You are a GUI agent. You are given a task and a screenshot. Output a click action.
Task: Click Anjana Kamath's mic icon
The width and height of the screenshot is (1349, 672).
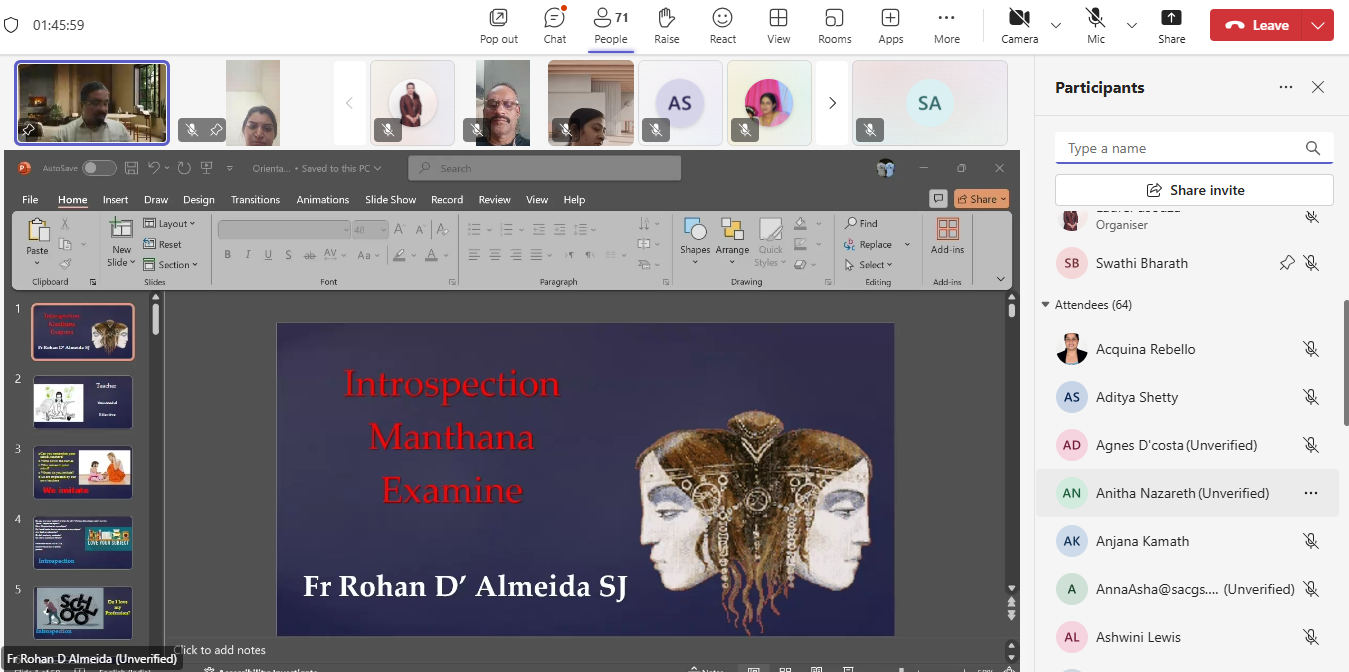[1311, 541]
